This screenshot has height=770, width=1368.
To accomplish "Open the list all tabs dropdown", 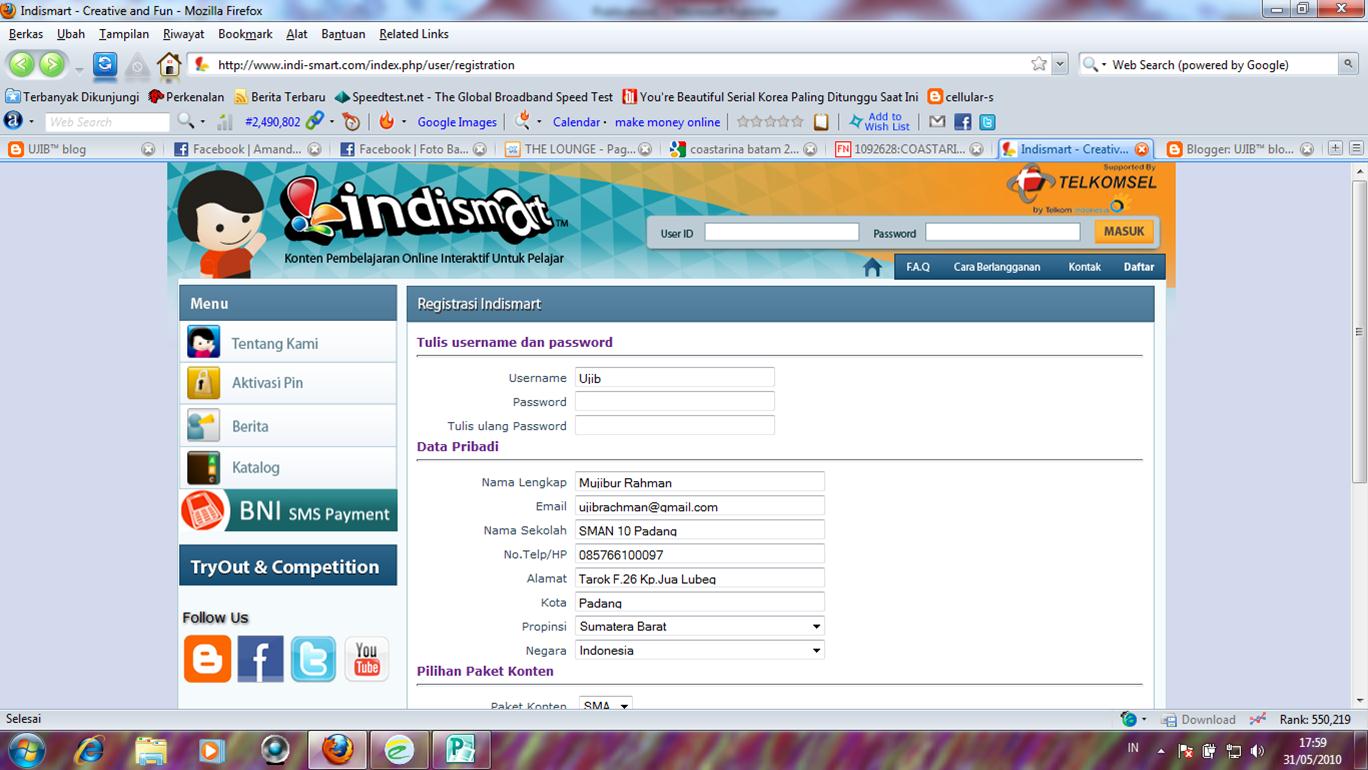I will click(1357, 148).
